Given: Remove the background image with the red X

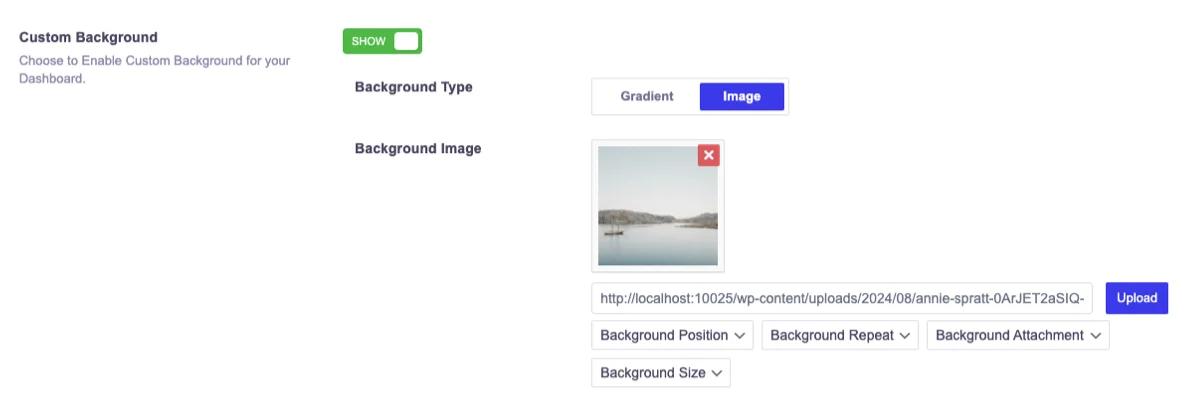Looking at the screenshot, I should [x=708, y=155].
